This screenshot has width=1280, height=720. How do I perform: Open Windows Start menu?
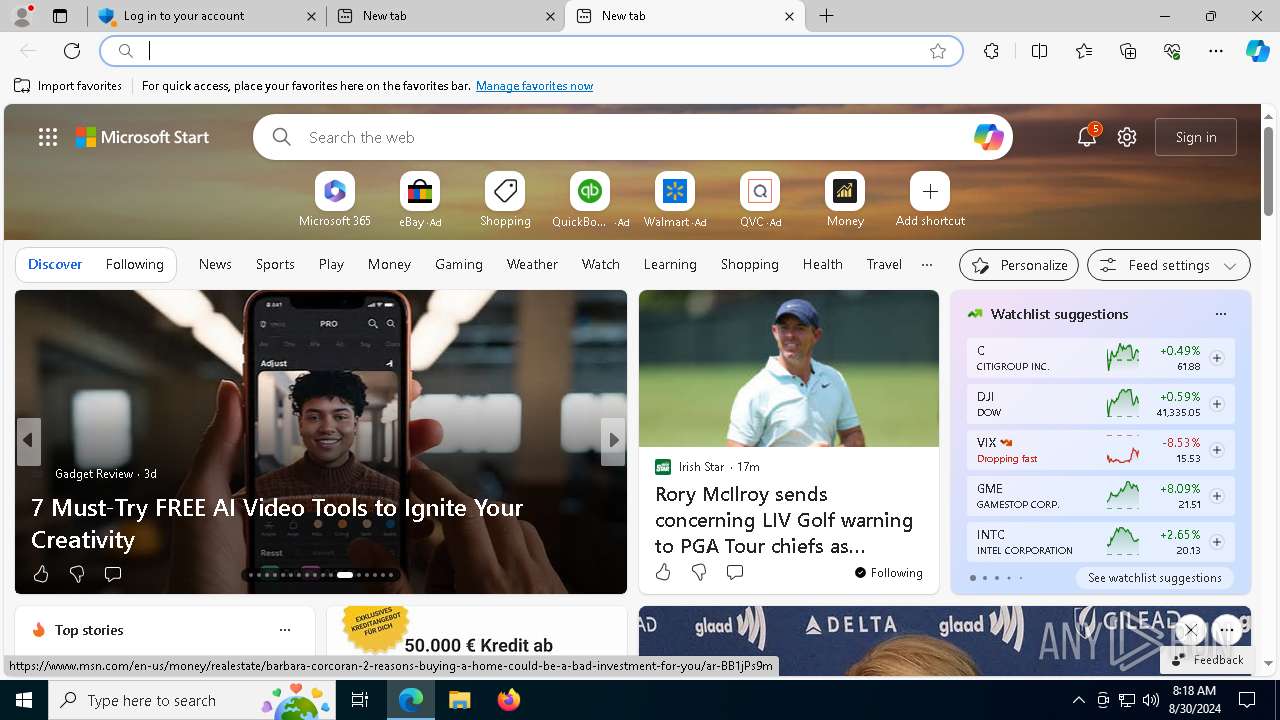(x=24, y=700)
